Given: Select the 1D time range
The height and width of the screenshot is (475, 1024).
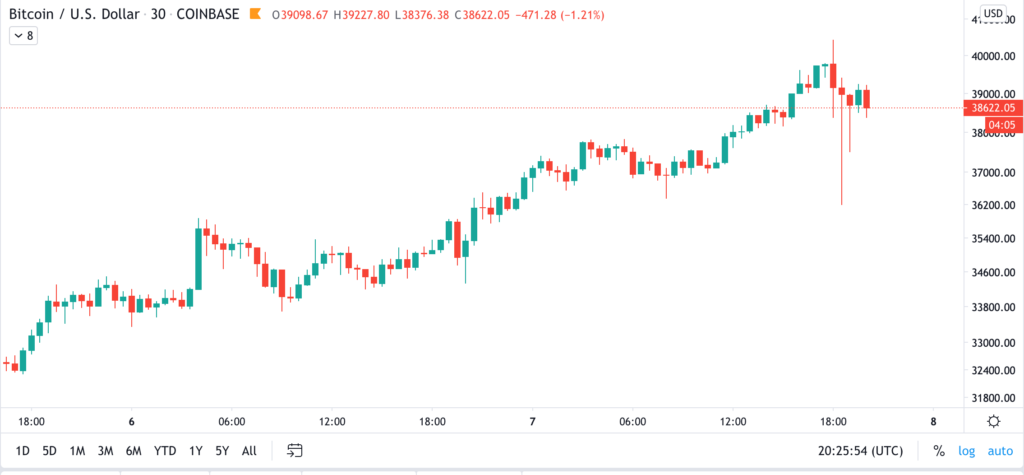Looking at the screenshot, I should [22, 450].
